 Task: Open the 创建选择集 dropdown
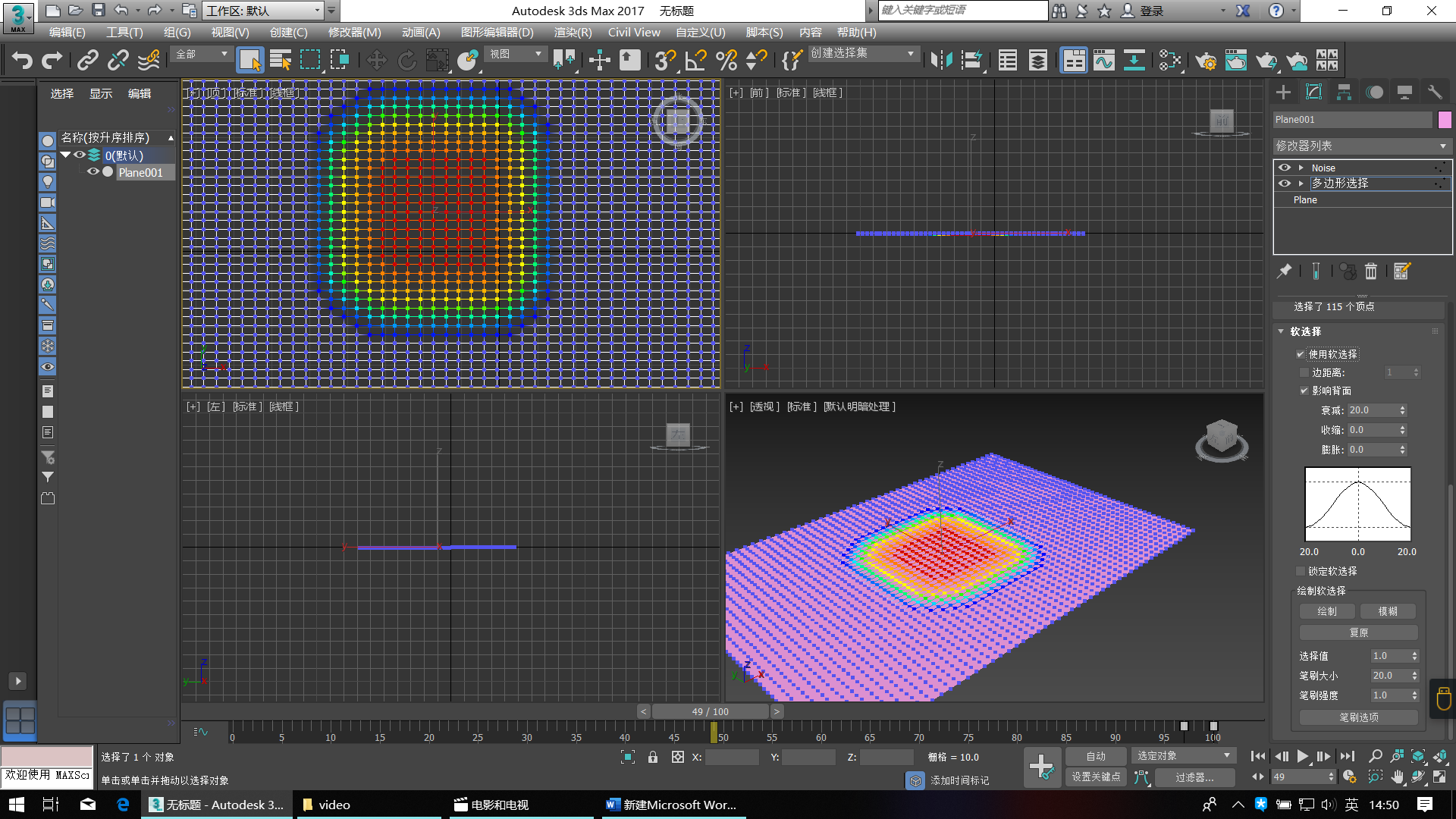pyautogui.click(x=863, y=53)
